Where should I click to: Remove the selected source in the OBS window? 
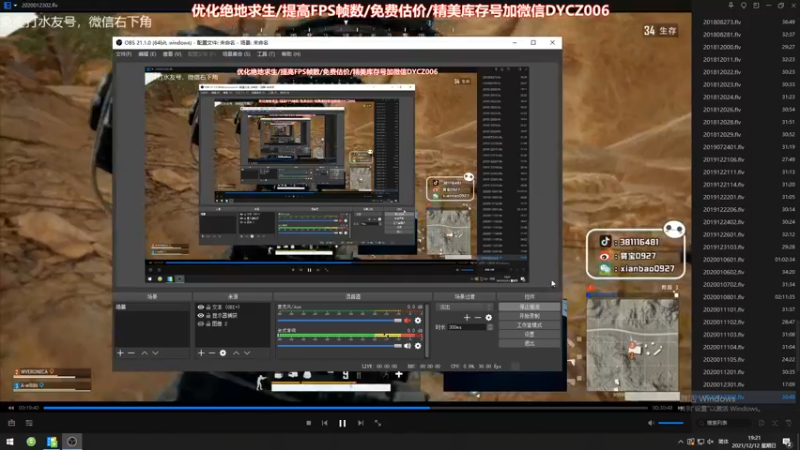click(x=212, y=353)
